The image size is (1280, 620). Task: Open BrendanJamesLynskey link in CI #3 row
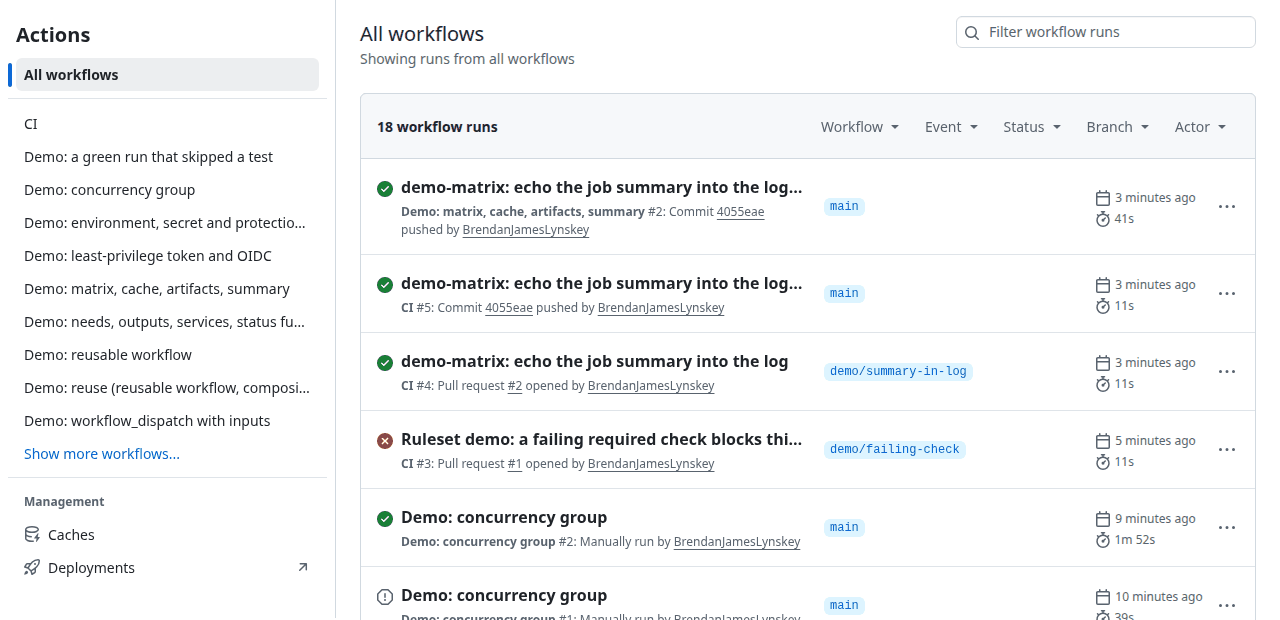pyautogui.click(x=651, y=464)
